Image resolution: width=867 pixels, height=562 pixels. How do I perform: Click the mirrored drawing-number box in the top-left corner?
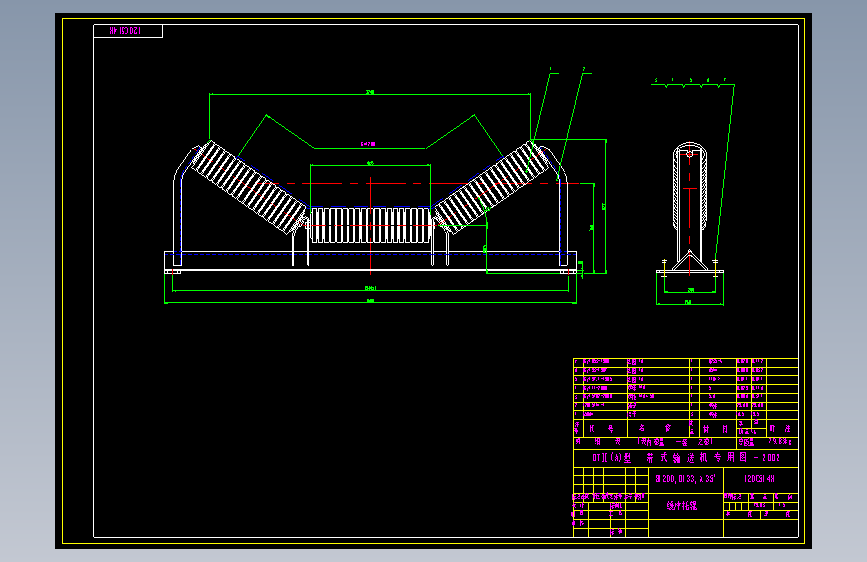pos(128,31)
